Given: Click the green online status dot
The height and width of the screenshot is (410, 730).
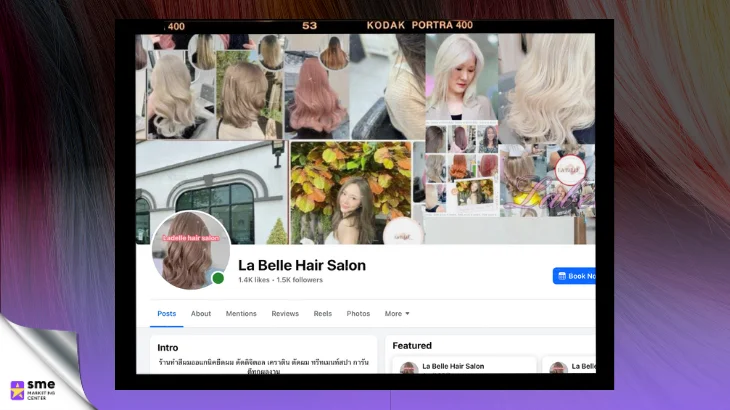Looking at the screenshot, I should (218, 278).
